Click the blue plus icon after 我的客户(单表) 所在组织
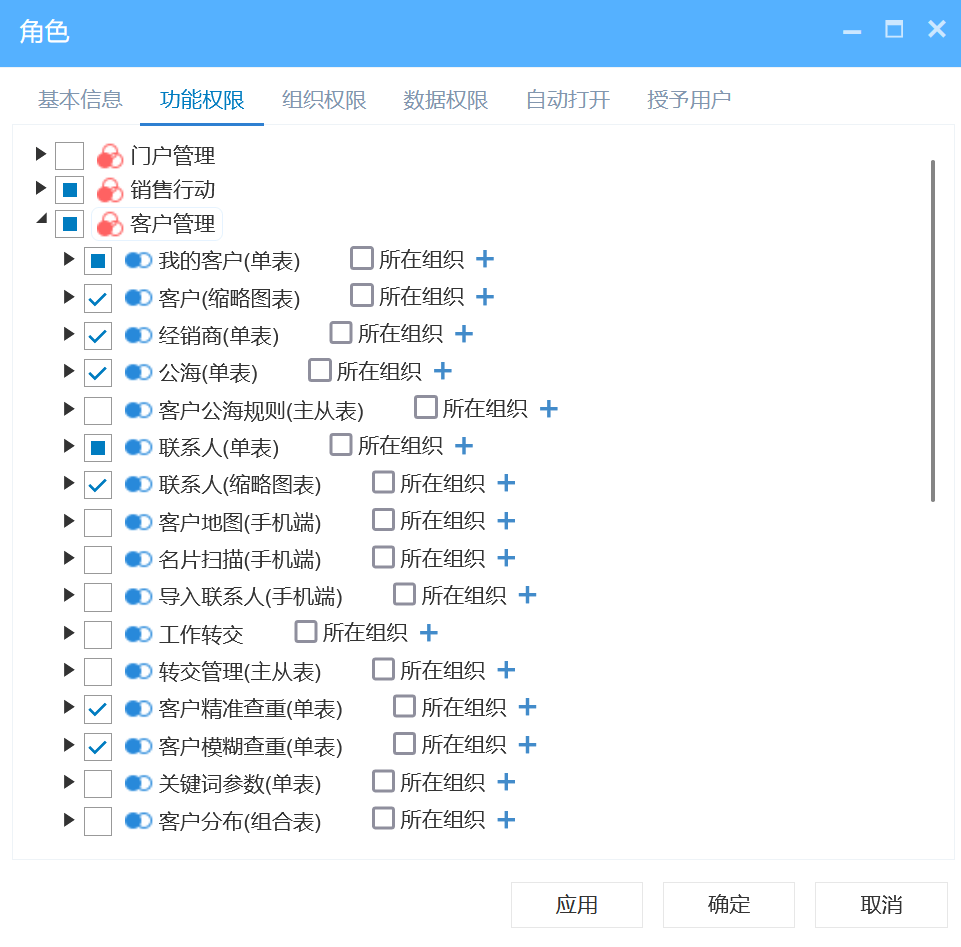 click(x=485, y=259)
